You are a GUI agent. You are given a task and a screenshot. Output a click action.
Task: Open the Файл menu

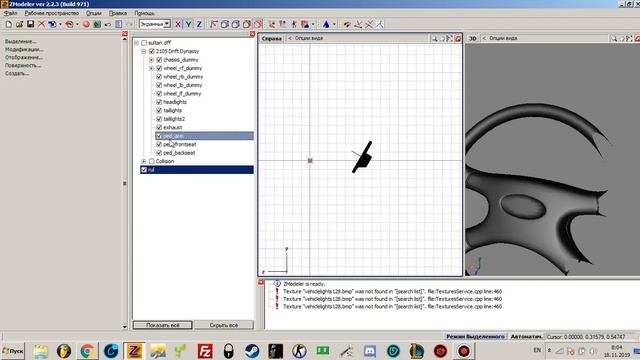11,13
